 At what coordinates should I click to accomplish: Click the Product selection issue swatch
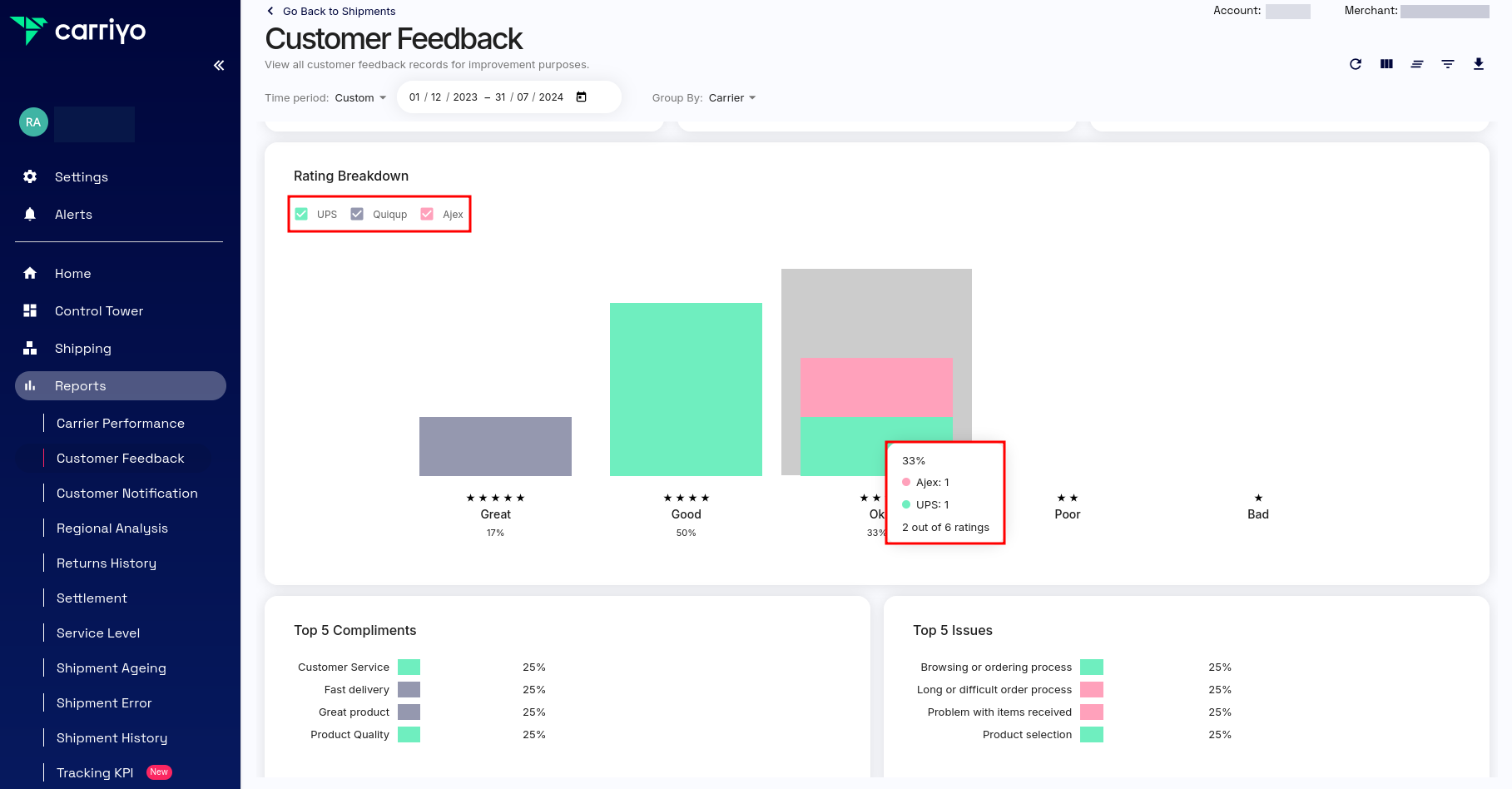1092,734
